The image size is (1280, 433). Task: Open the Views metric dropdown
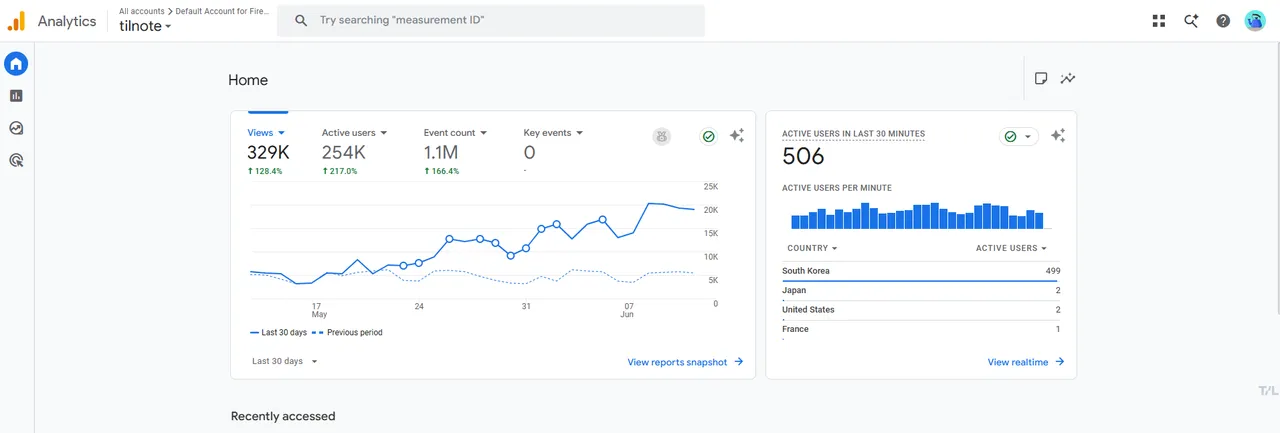(267, 132)
